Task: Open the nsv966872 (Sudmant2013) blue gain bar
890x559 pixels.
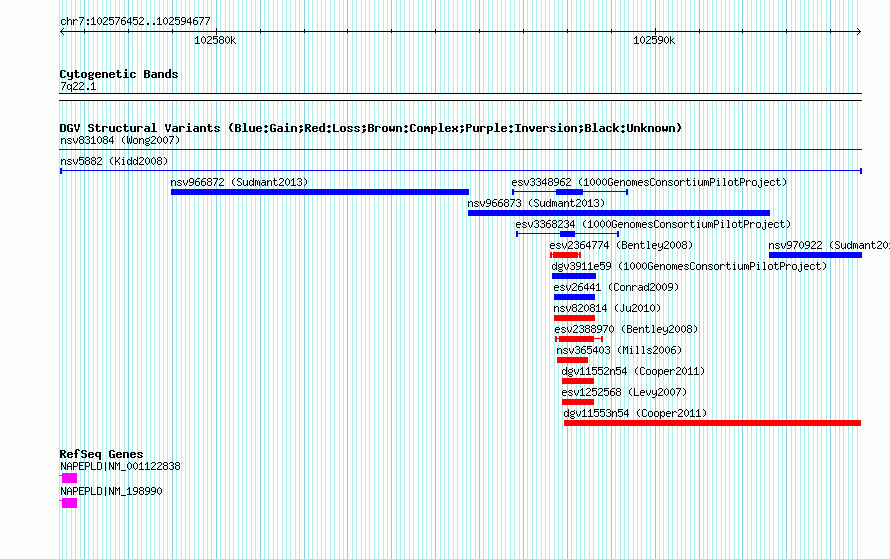Action: (320, 192)
